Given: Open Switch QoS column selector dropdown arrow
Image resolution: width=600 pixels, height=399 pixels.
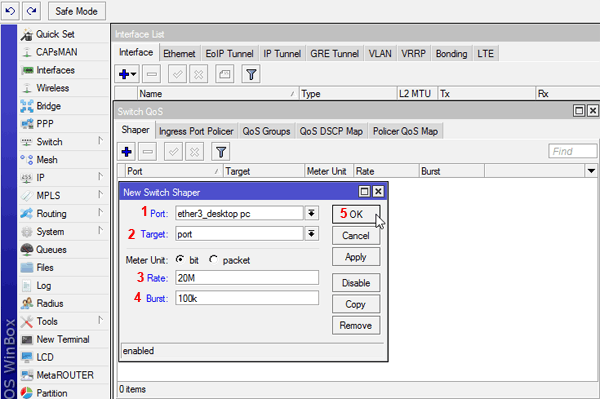Looking at the screenshot, I should 591,171.
